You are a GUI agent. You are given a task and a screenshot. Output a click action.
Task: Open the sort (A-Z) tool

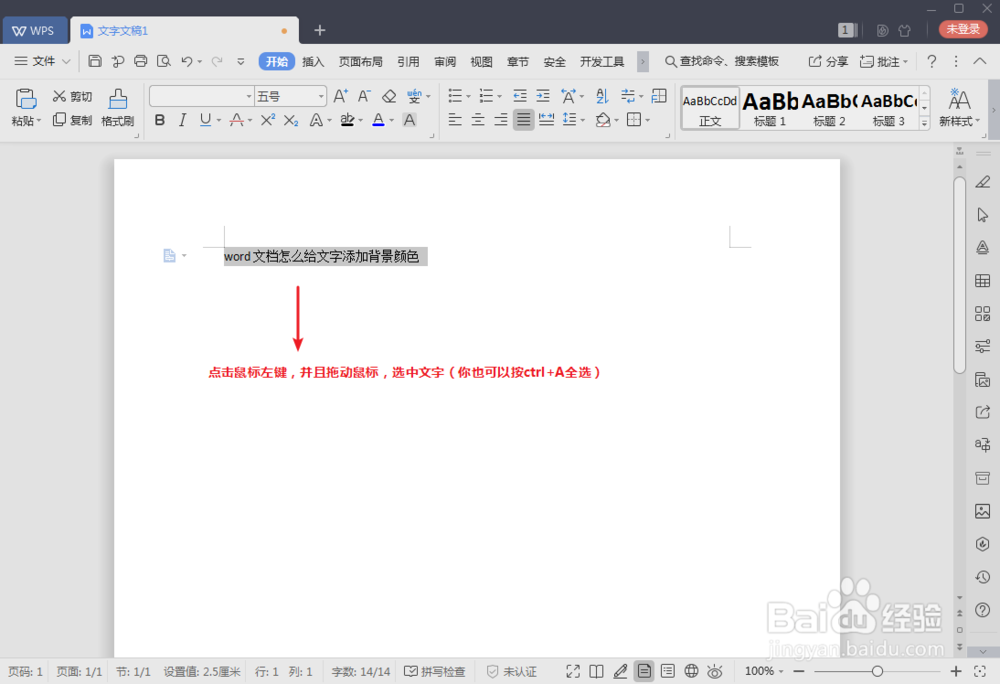pos(603,95)
